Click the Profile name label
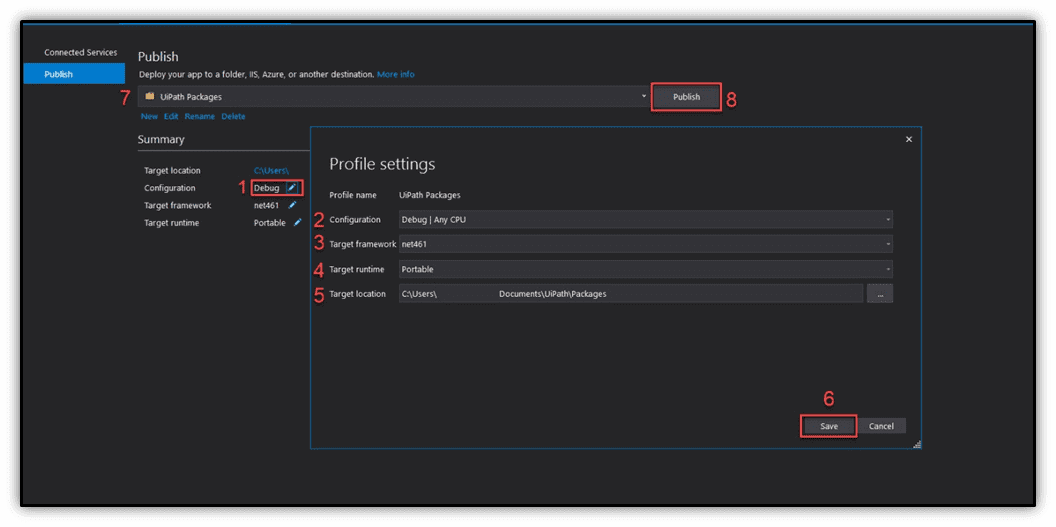This screenshot has height=527, width=1056. pyautogui.click(x=354, y=195)
